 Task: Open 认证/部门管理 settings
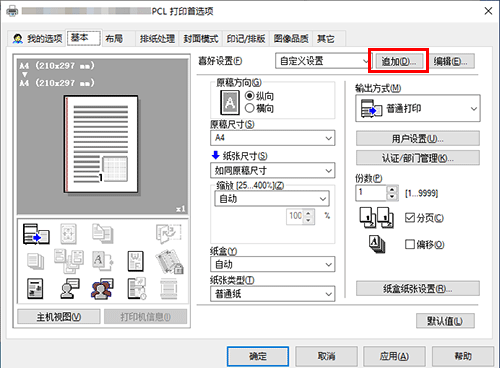[418, 158]
